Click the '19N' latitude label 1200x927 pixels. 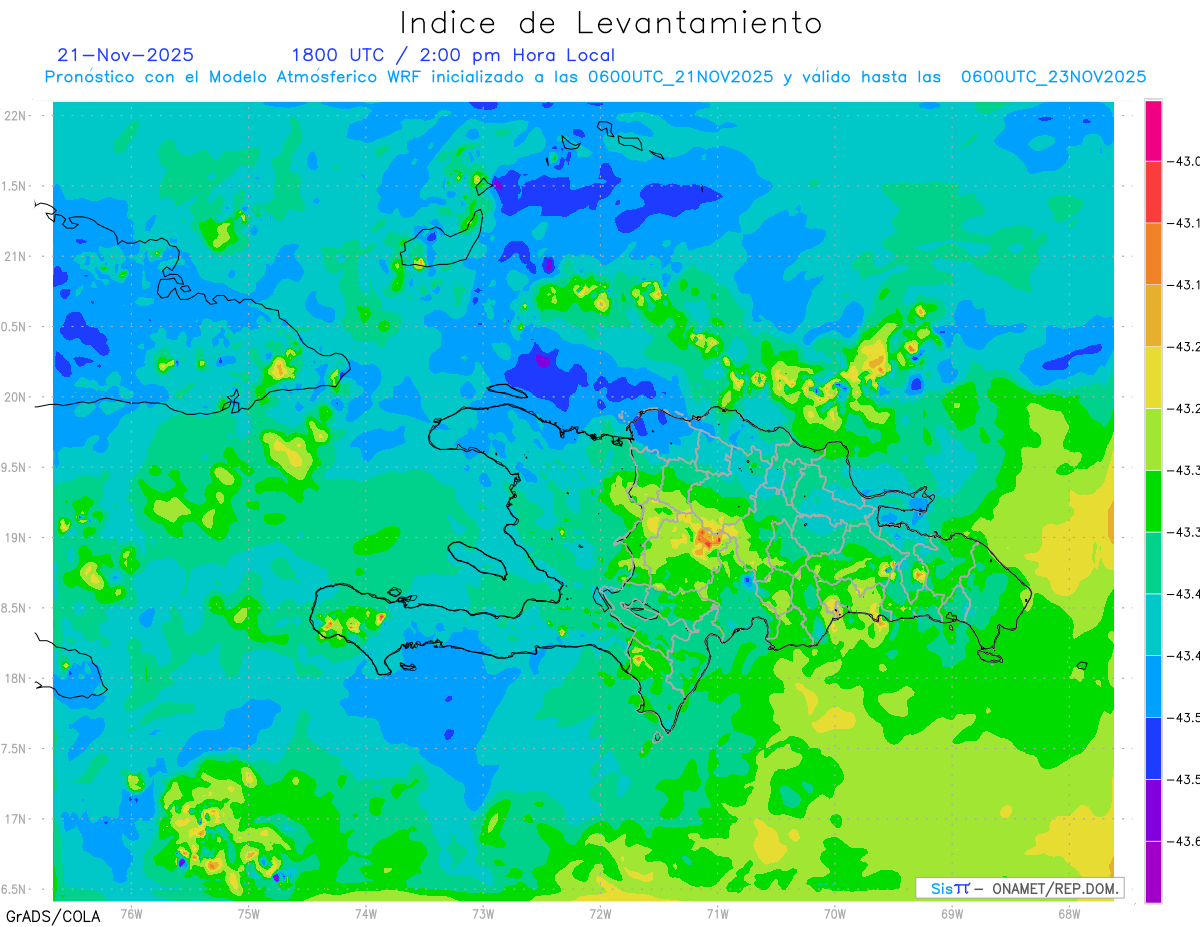click(16, 537)
